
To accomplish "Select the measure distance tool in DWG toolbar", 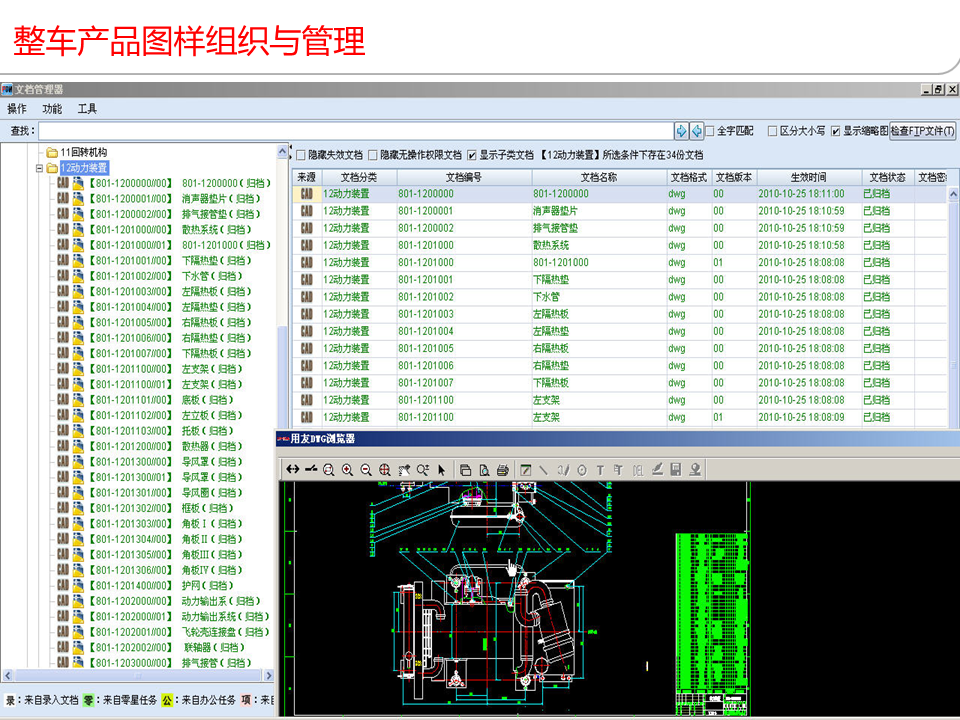I will point(311,470).
